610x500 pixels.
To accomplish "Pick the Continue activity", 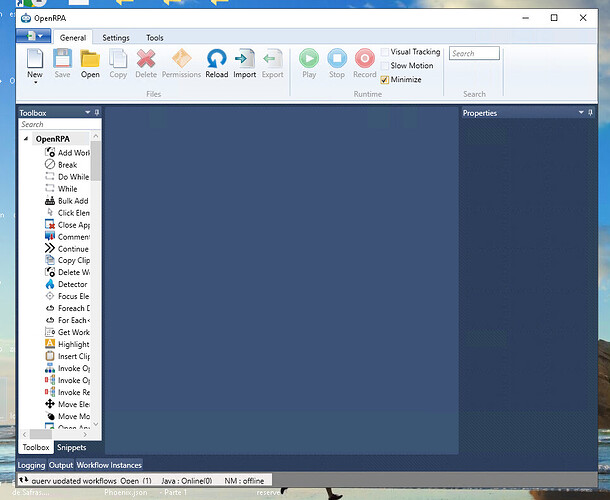I will [x=67, y=249].
